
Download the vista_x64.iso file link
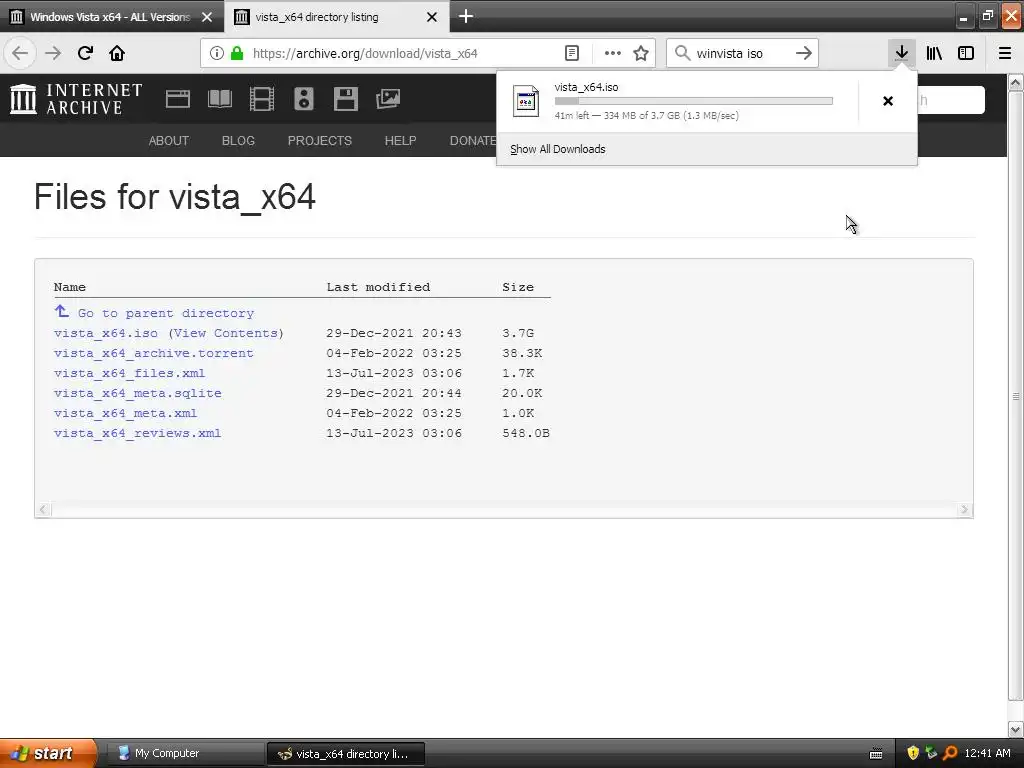coord(106,333)
